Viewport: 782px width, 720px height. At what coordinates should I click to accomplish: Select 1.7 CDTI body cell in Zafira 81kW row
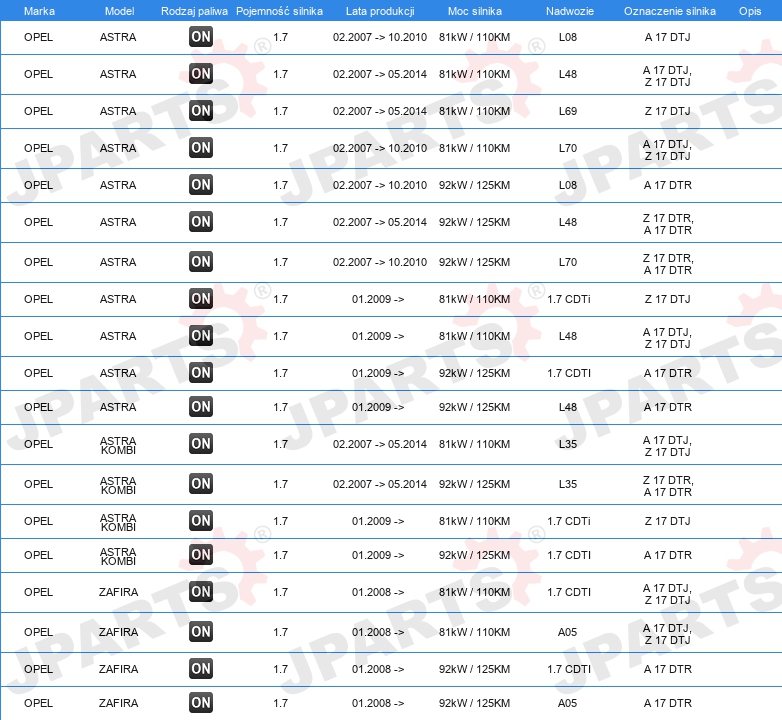pyautogui.click(x=569, y=592)
